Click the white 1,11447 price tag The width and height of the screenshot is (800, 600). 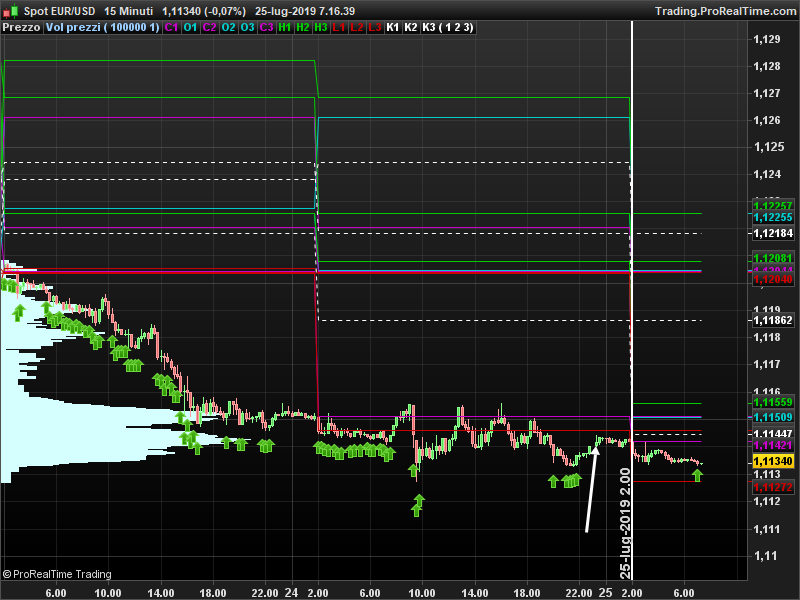(x=773, y=434)
